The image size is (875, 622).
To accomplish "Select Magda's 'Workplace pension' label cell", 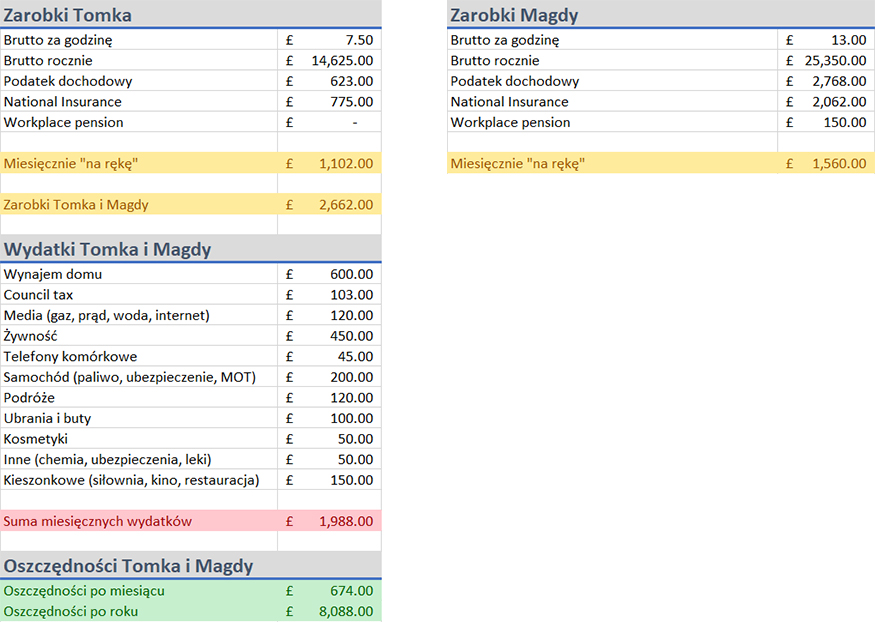I will pyautogui.click(x=510, y=122).
